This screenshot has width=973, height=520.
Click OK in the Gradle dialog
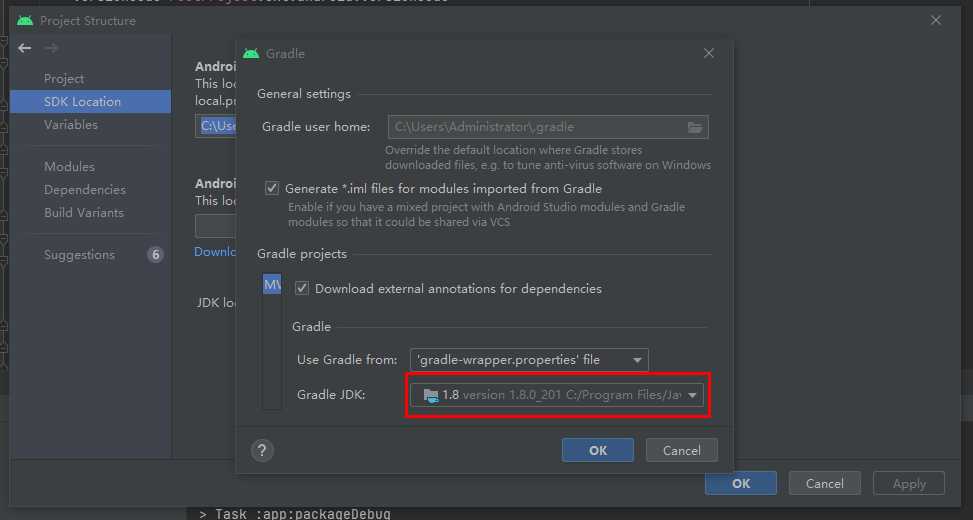[x=598, y=451]
